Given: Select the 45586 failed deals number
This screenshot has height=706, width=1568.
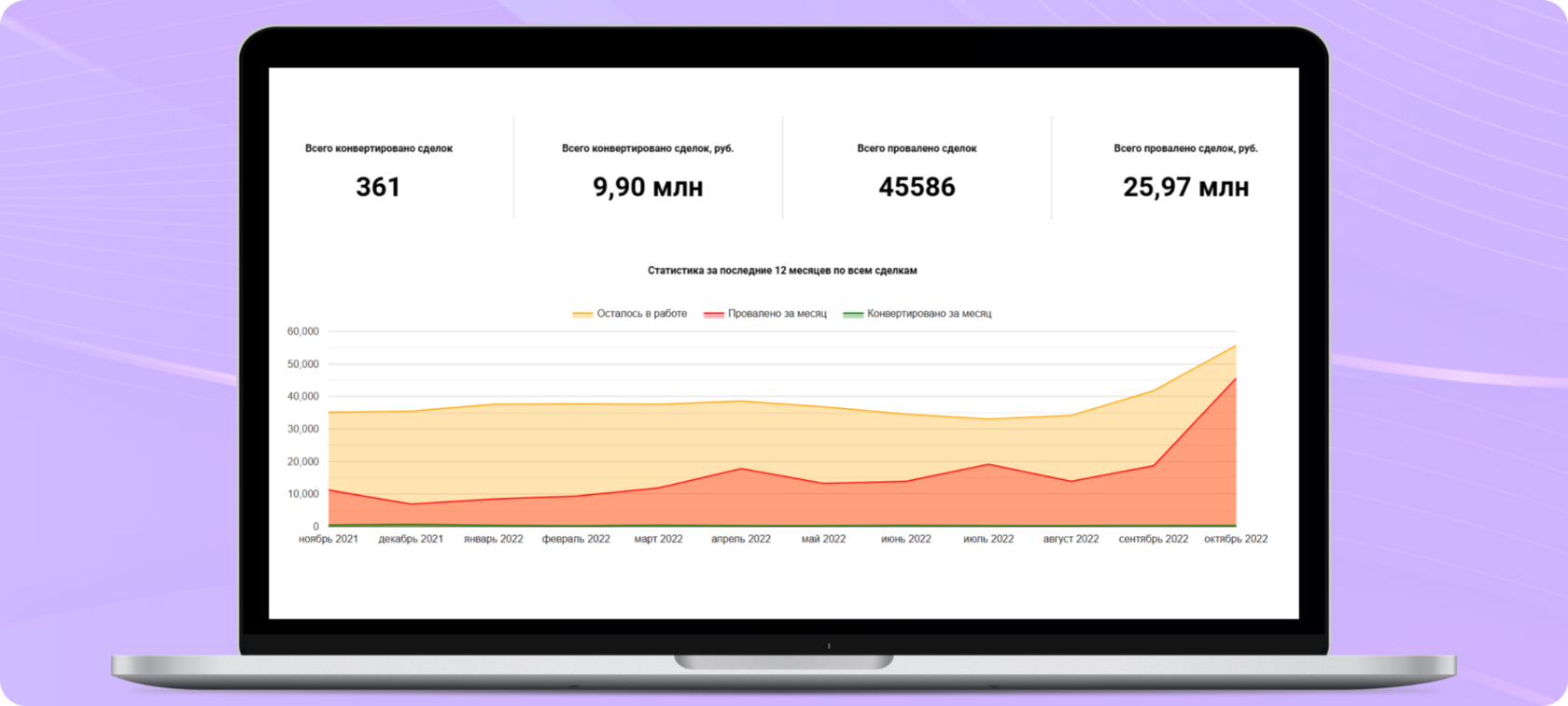Looking at the screenshot, I should pyautogui.click(x=917, y=187).
